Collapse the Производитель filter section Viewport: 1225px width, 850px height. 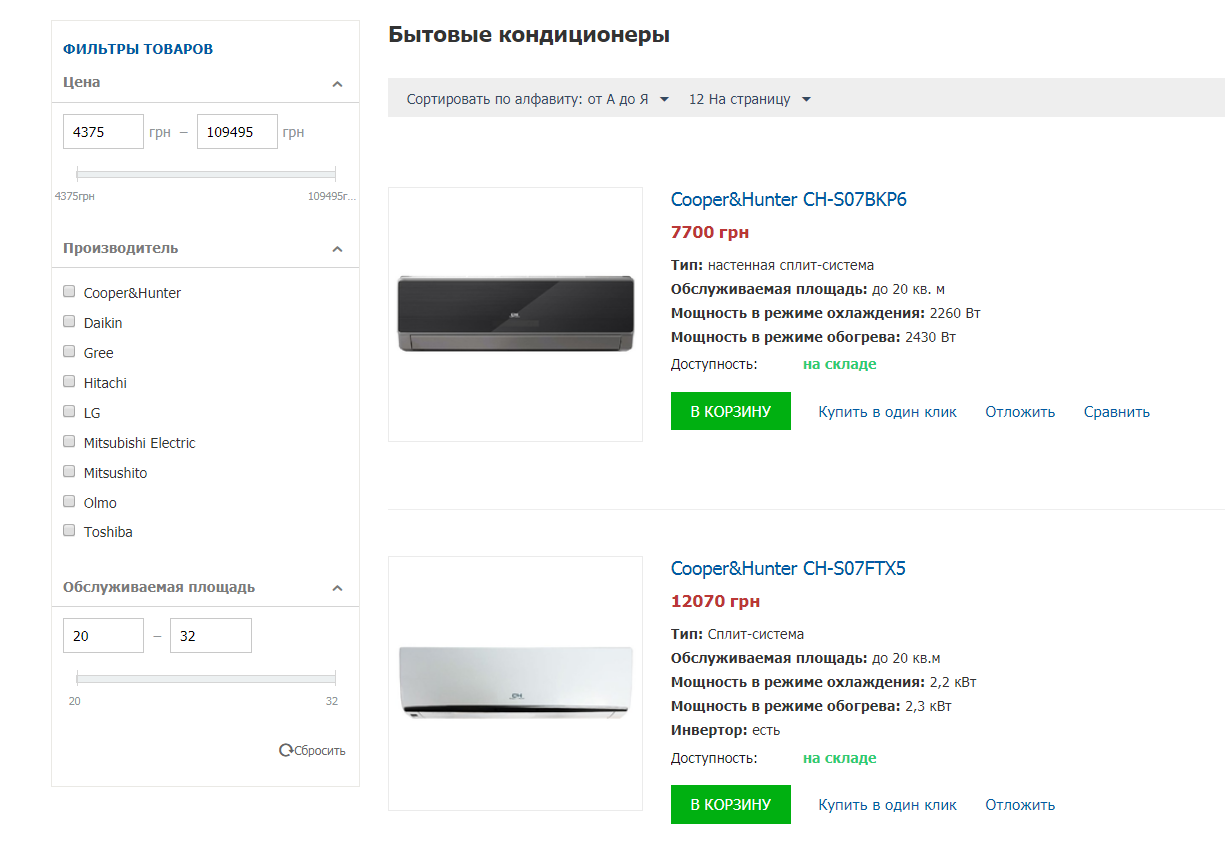[337, 249]
